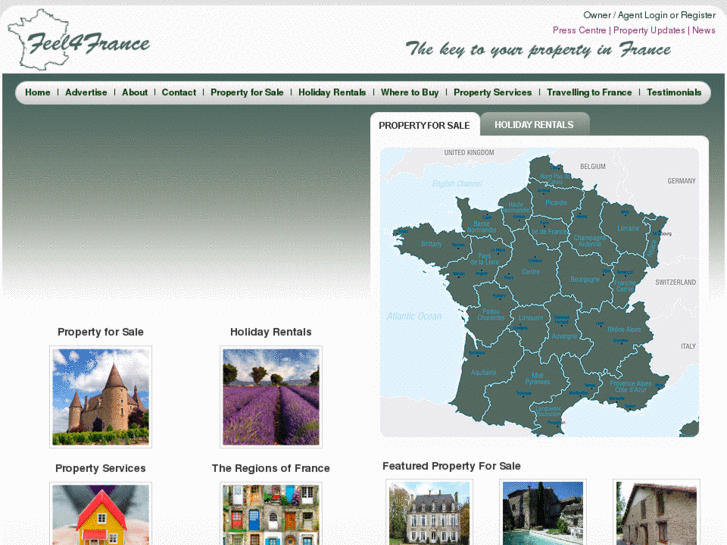
Task: Select Alsace region on the map
Action: point(652,247)
